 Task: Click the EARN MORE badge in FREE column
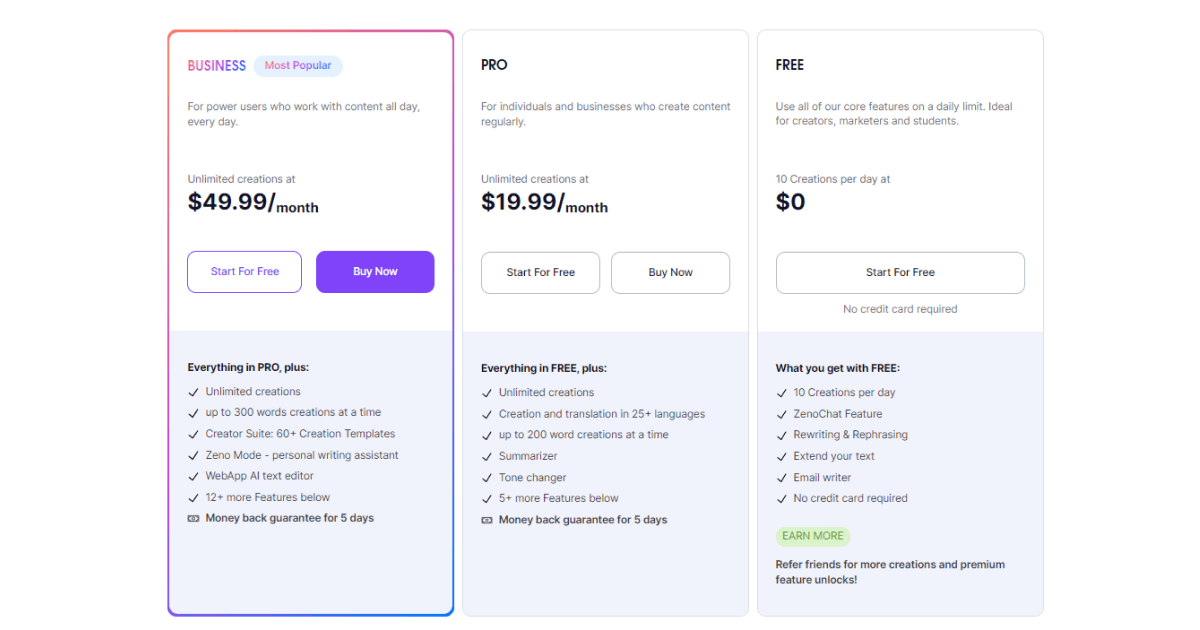pos(812,536)
